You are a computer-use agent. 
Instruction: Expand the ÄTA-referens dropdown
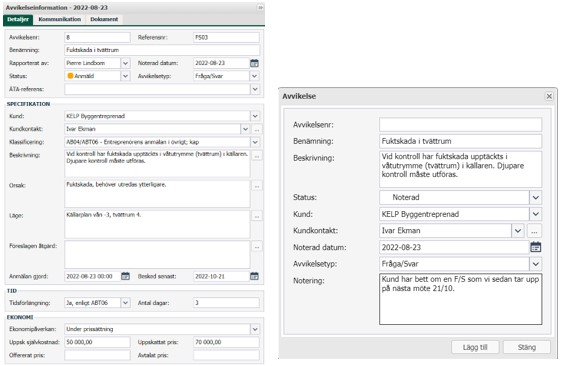(x=255, y=89)
